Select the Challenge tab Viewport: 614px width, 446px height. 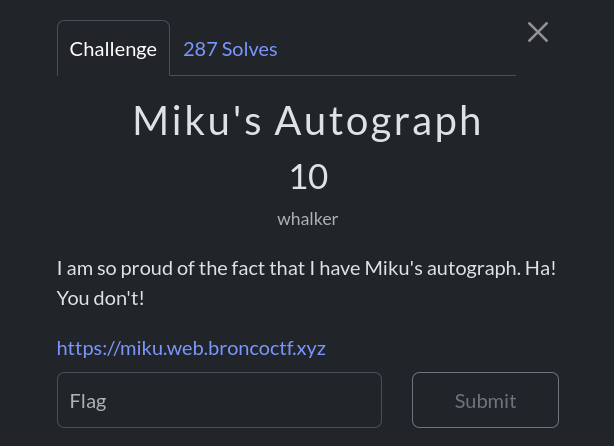[x=113, y=49]
